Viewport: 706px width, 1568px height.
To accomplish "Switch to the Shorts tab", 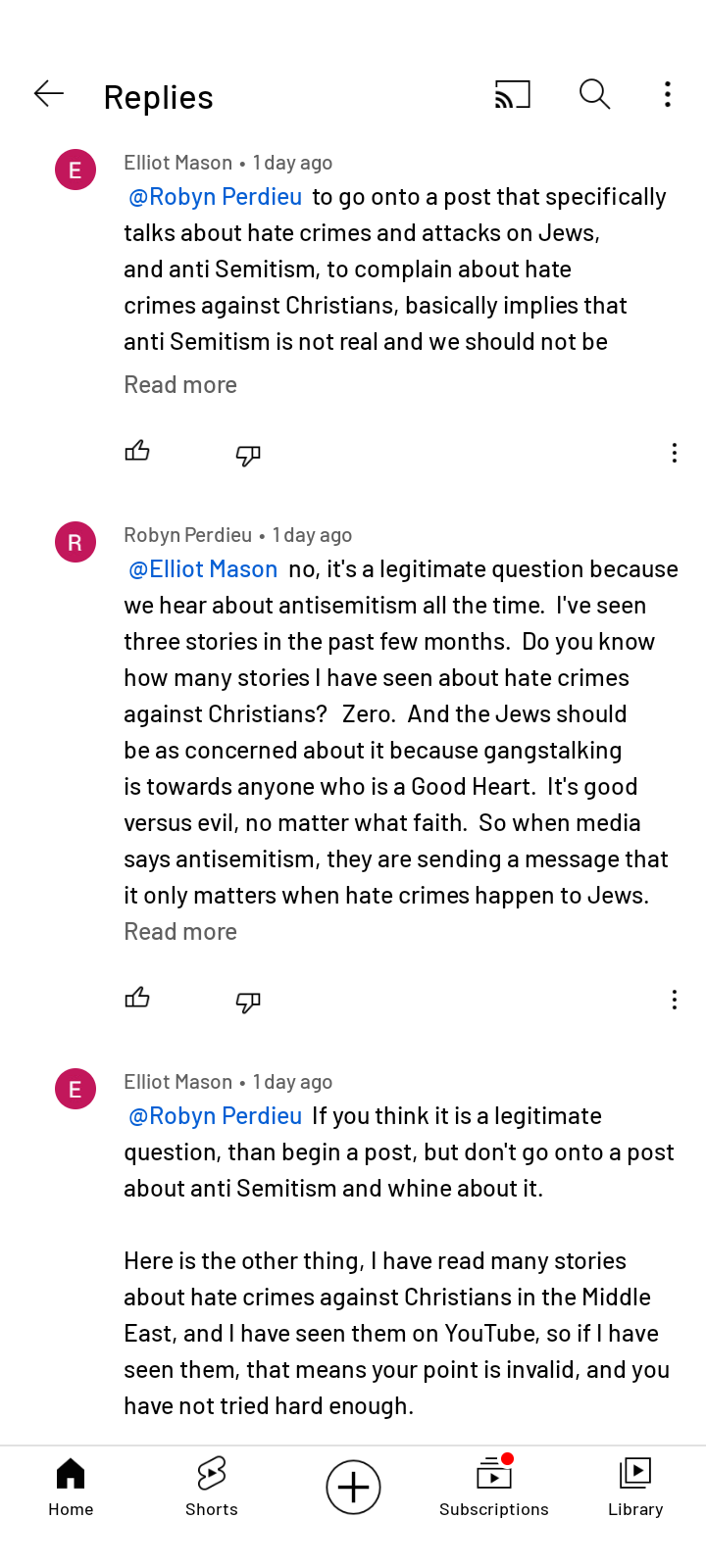I will pyautogui.click(x=212, y=1487).
